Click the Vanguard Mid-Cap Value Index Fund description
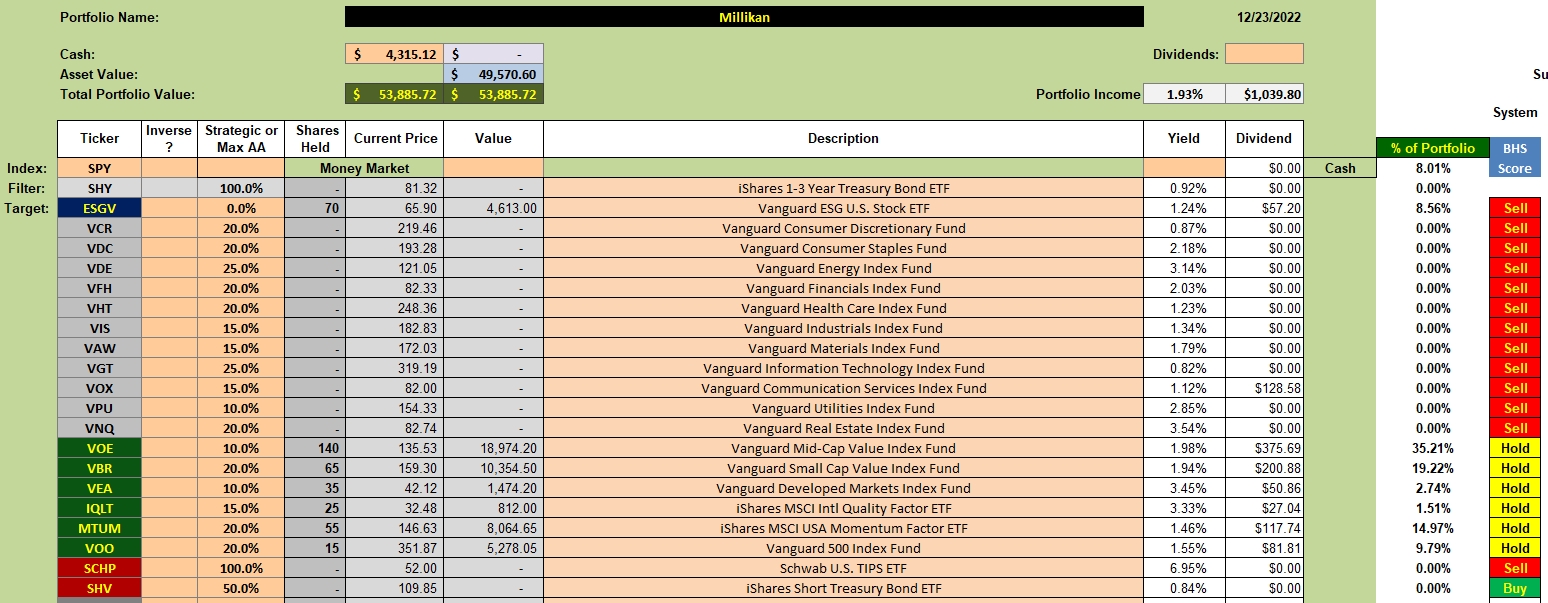This screenshot has width=1548, height=603. pos(843,448)
